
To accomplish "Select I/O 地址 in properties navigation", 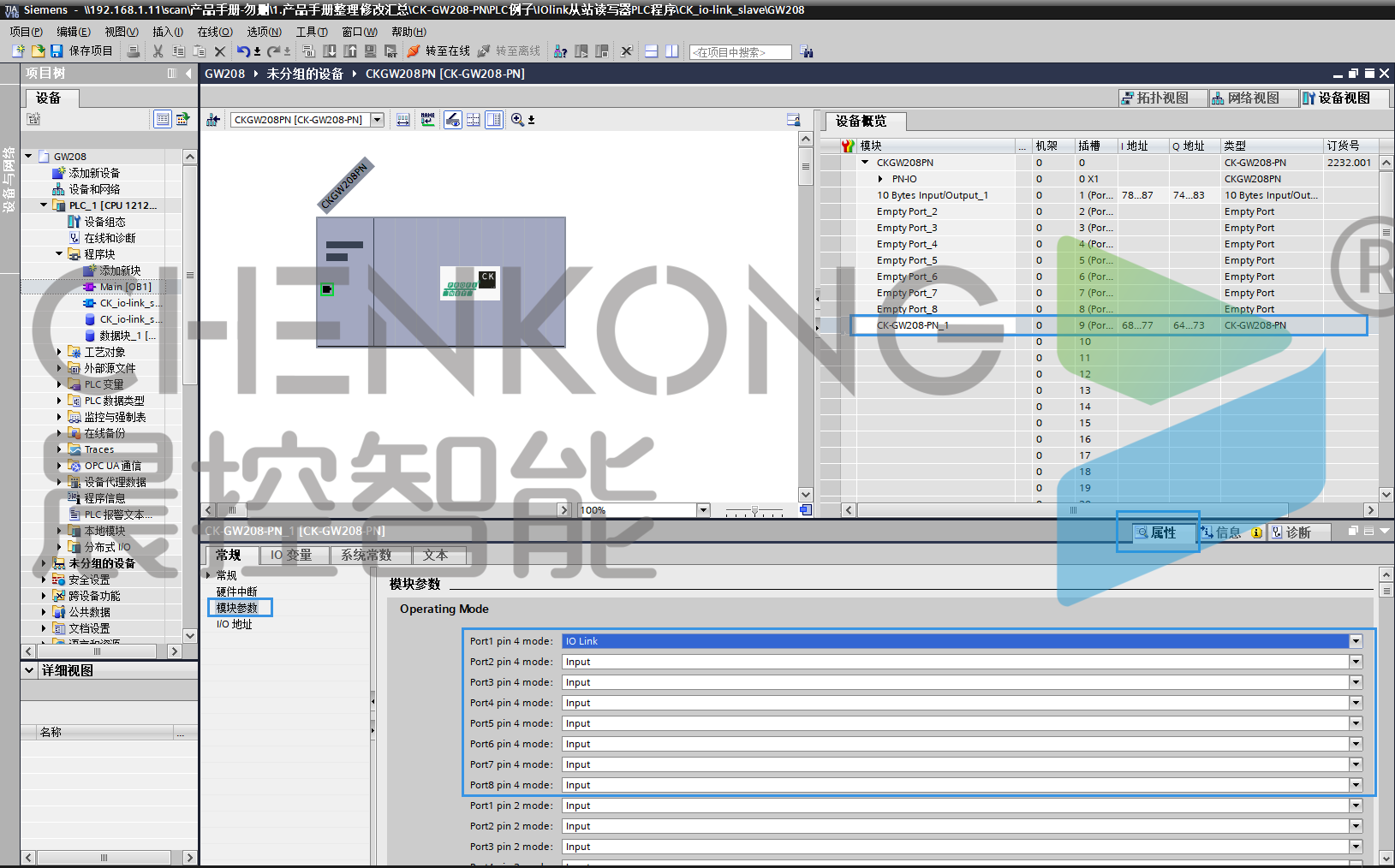I will [235, 624].
